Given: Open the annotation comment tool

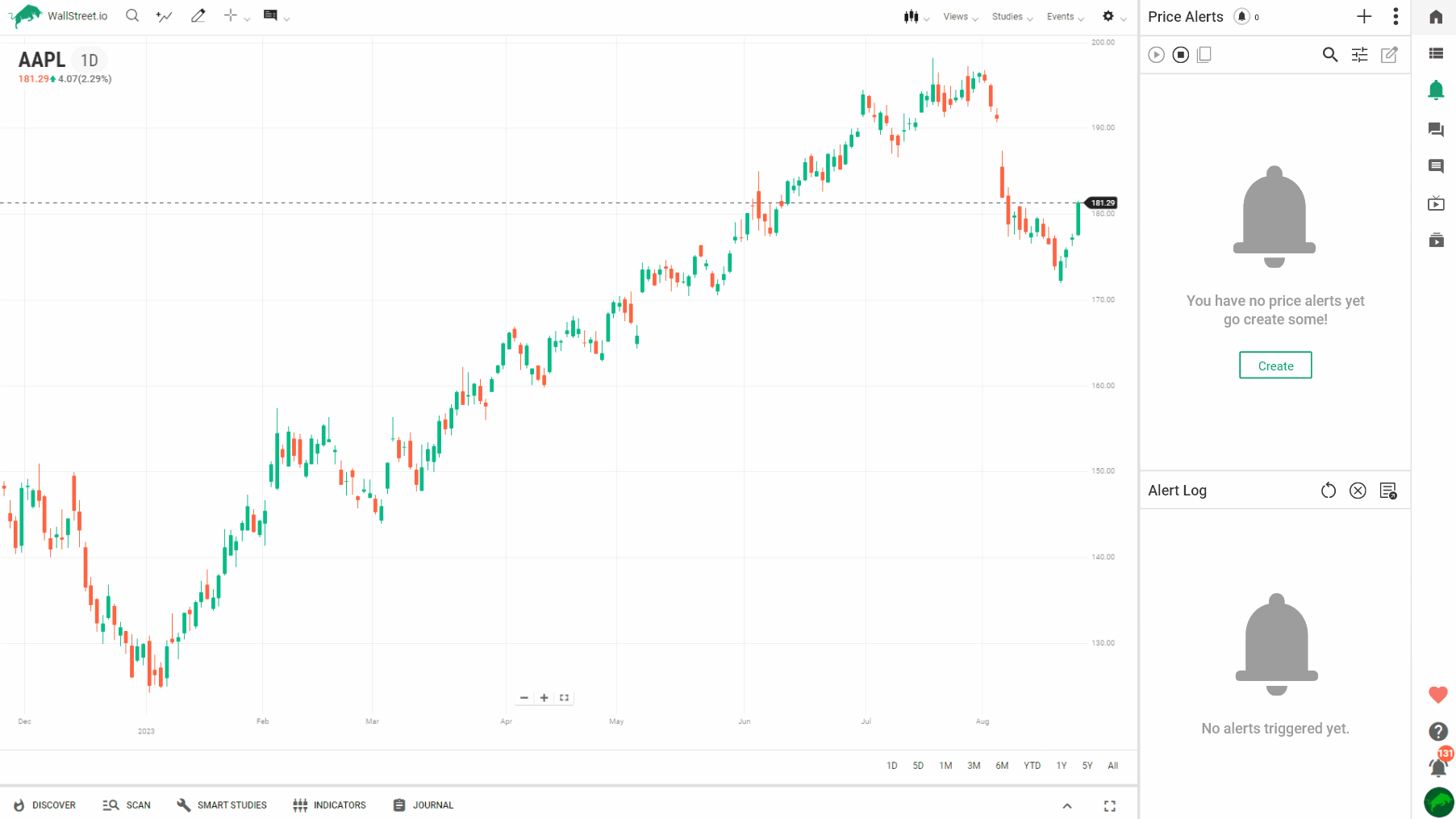Looking at the screenshot, I should pyautogui.click(x=270, y=15).
